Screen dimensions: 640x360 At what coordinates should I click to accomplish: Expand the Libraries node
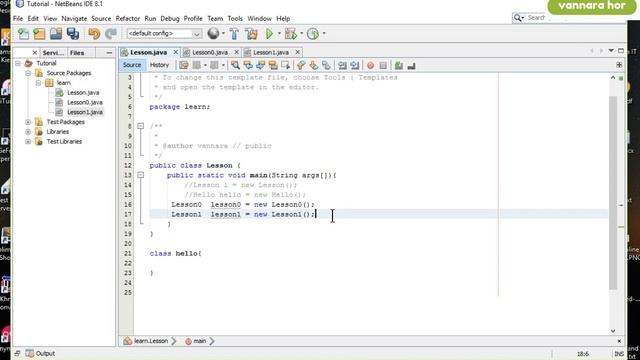click(28, 132)
